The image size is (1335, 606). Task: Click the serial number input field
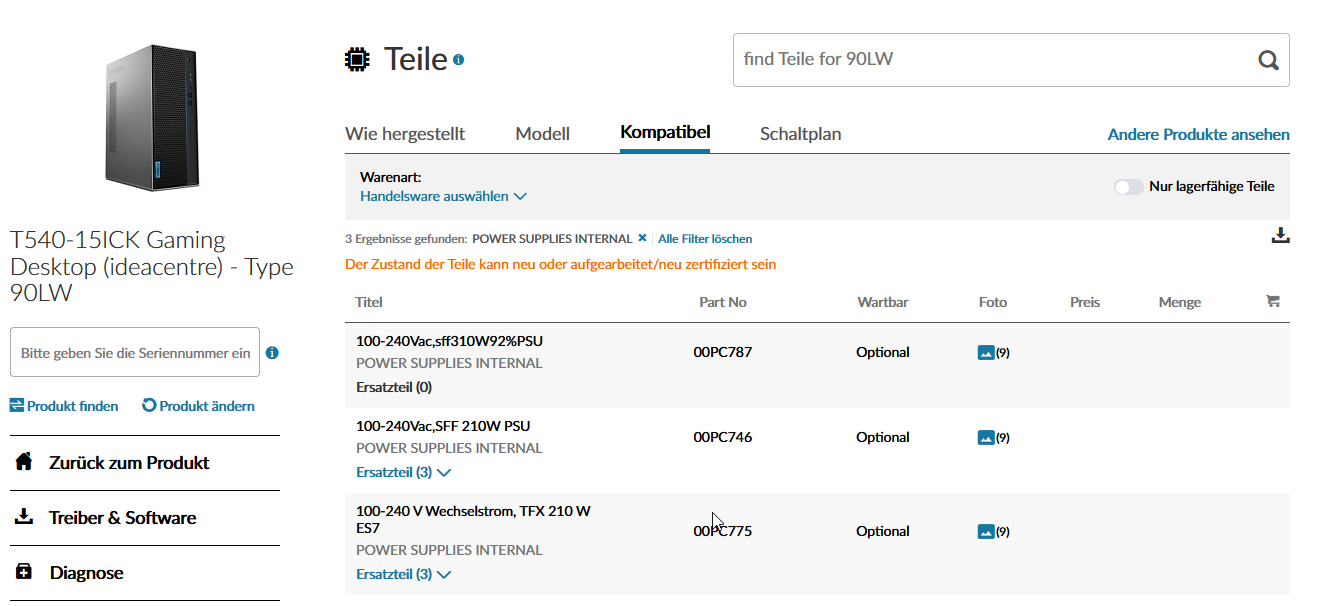[135, 353]
